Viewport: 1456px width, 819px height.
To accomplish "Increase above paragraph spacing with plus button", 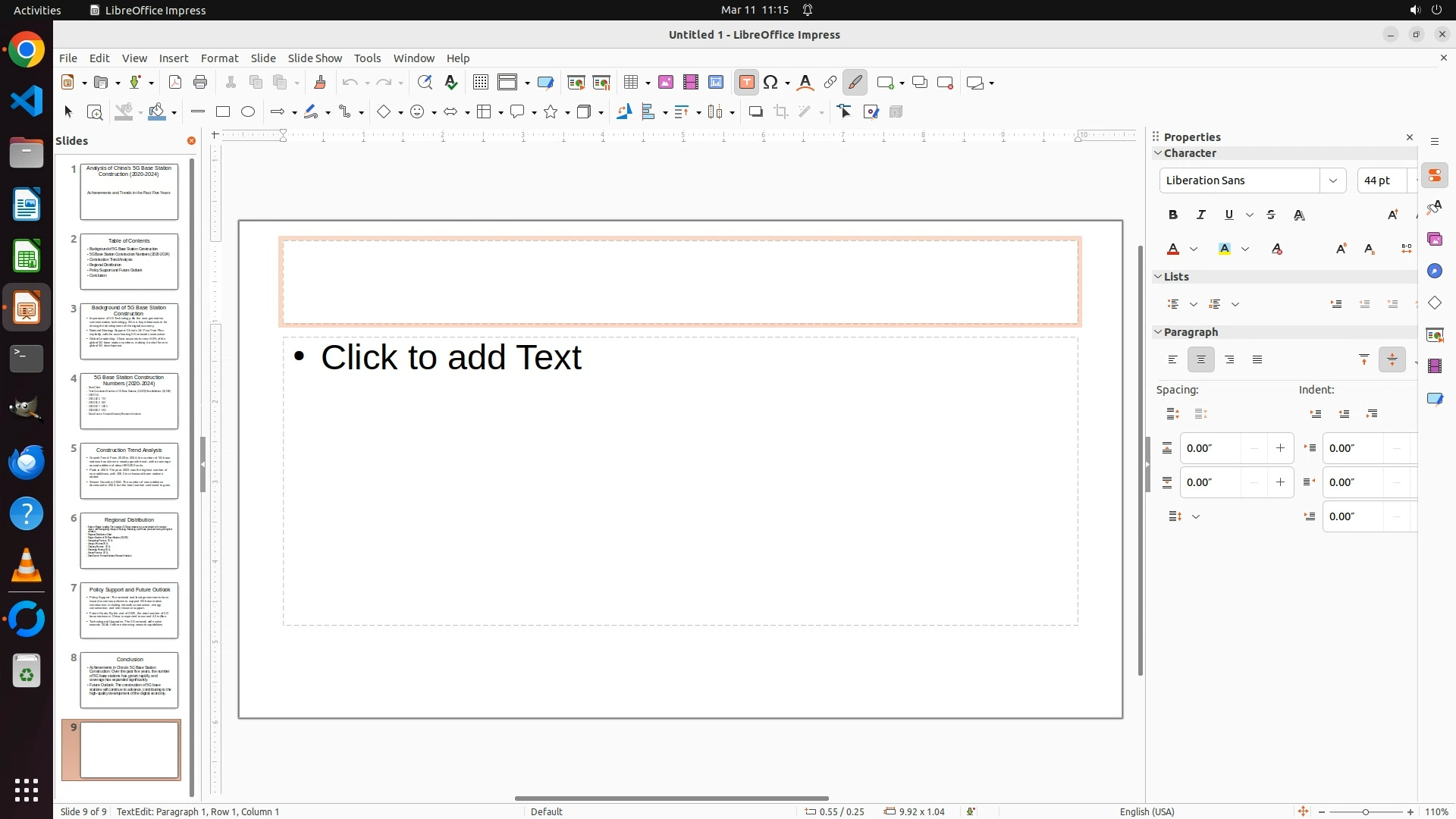I will [1280, 448].
